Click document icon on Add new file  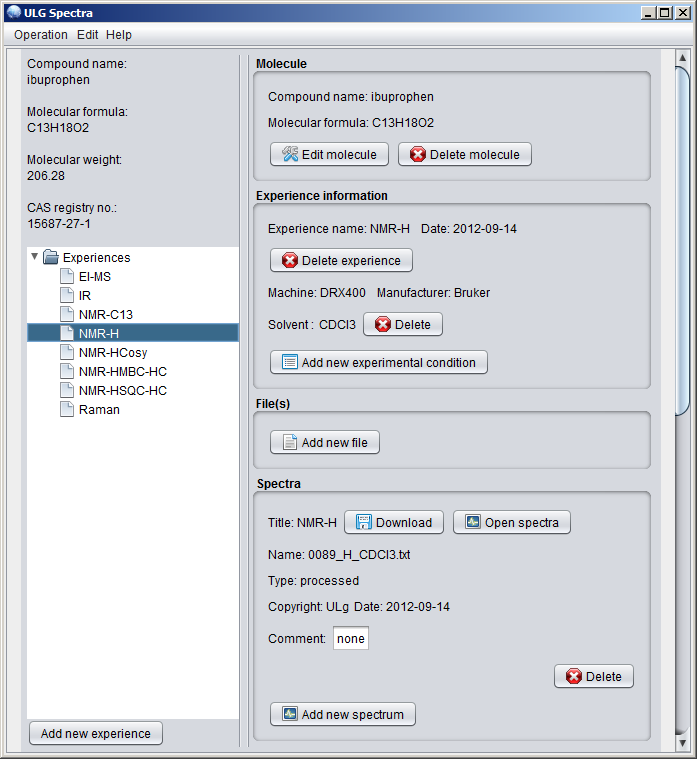coord(290,442)
